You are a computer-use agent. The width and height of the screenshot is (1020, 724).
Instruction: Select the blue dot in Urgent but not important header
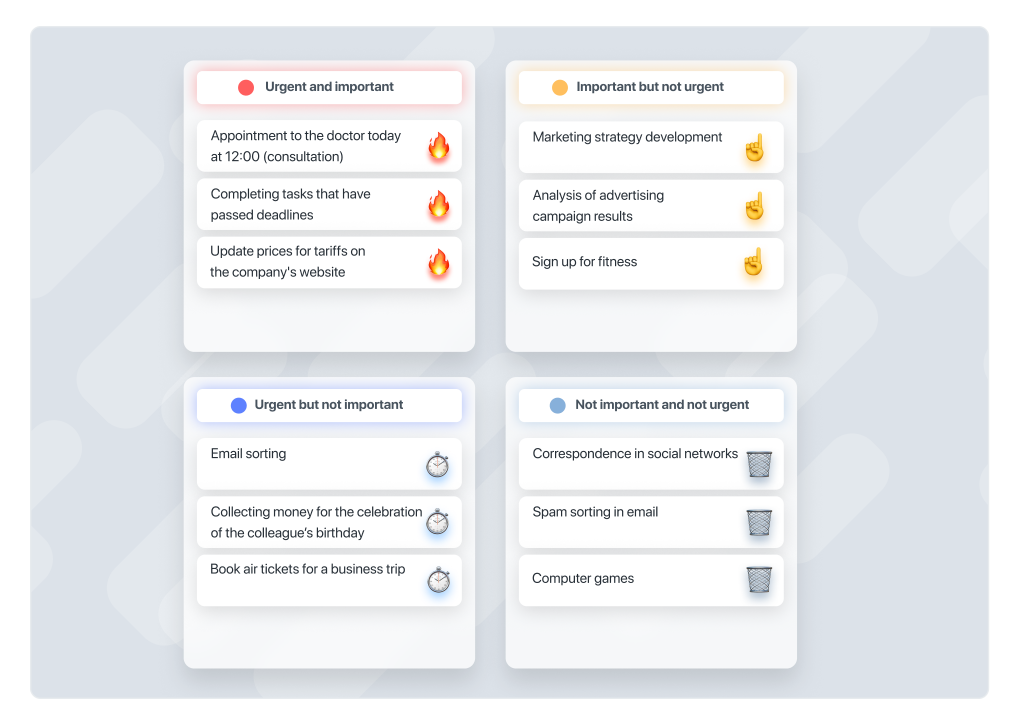click(x=239, y=405)
